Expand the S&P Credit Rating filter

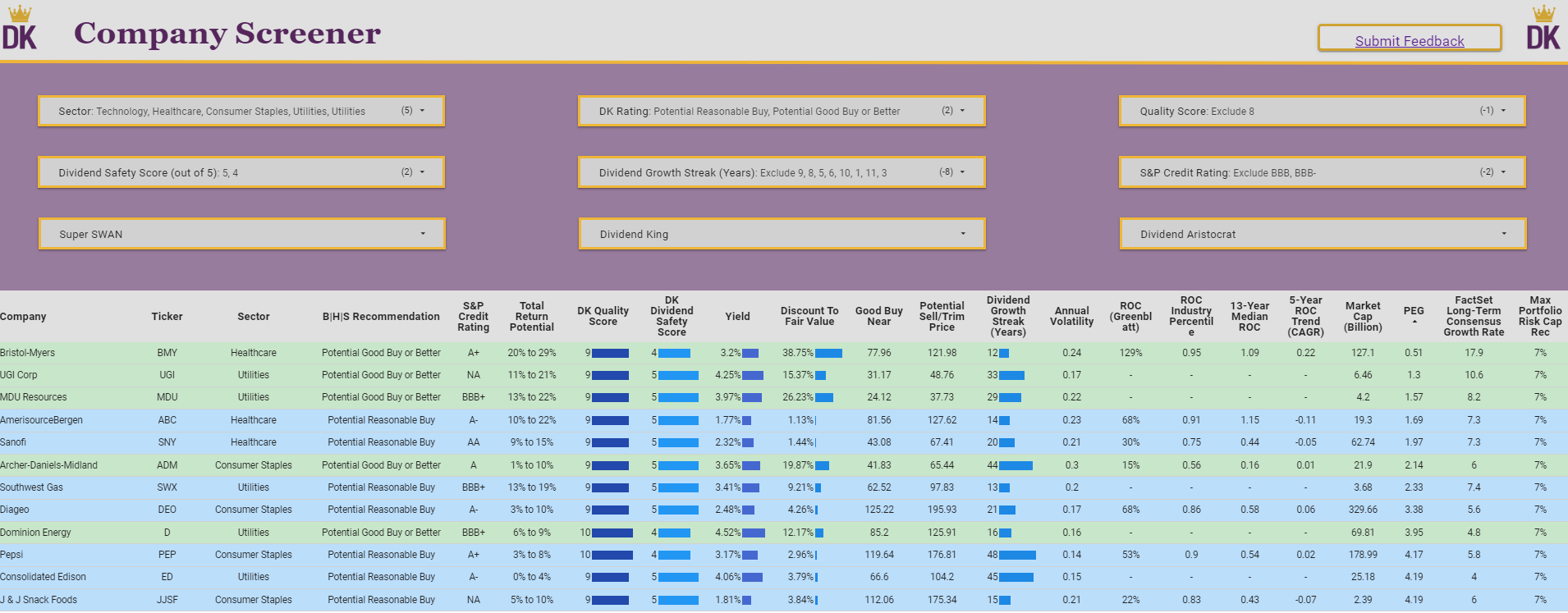pos(1323,172)
